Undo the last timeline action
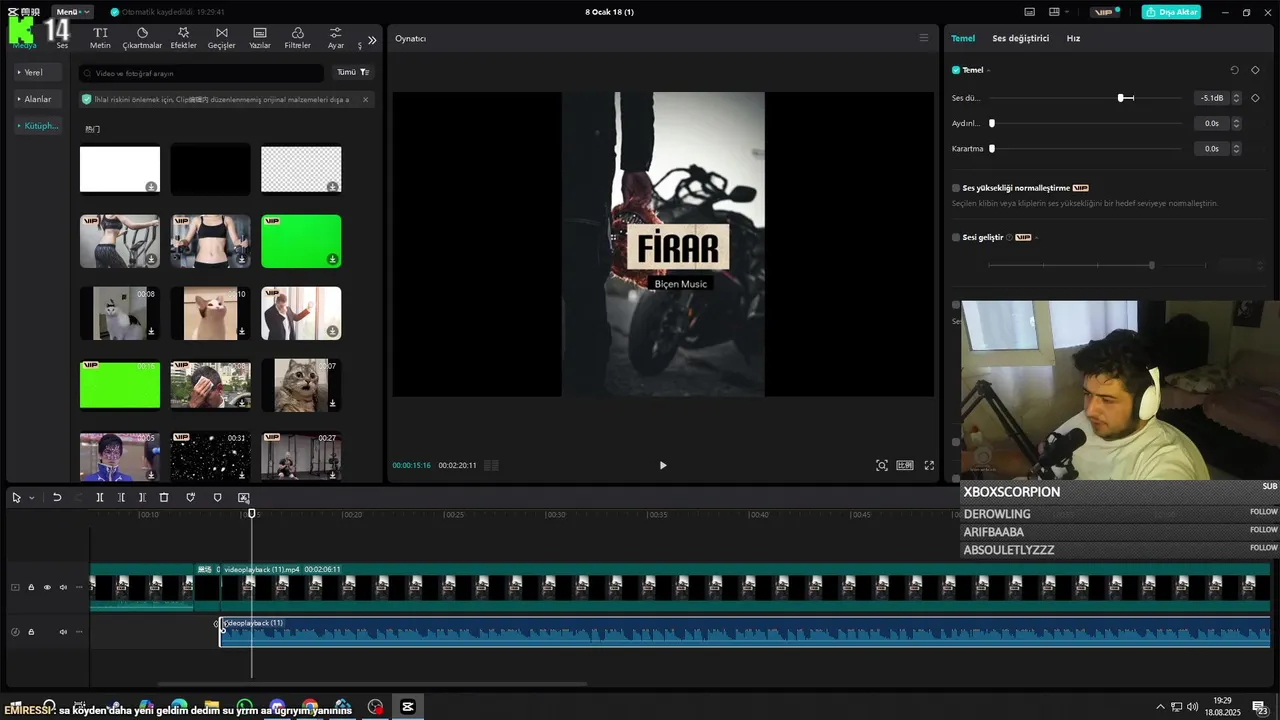 57,497
